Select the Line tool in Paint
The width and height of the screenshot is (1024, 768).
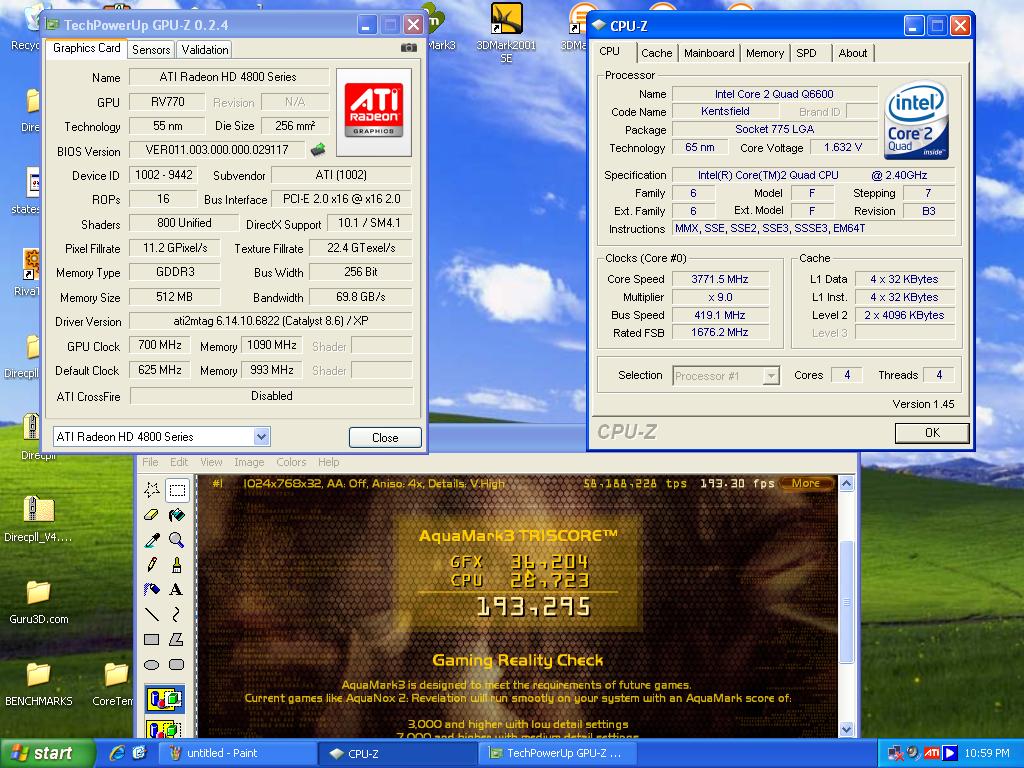(152, 614)
